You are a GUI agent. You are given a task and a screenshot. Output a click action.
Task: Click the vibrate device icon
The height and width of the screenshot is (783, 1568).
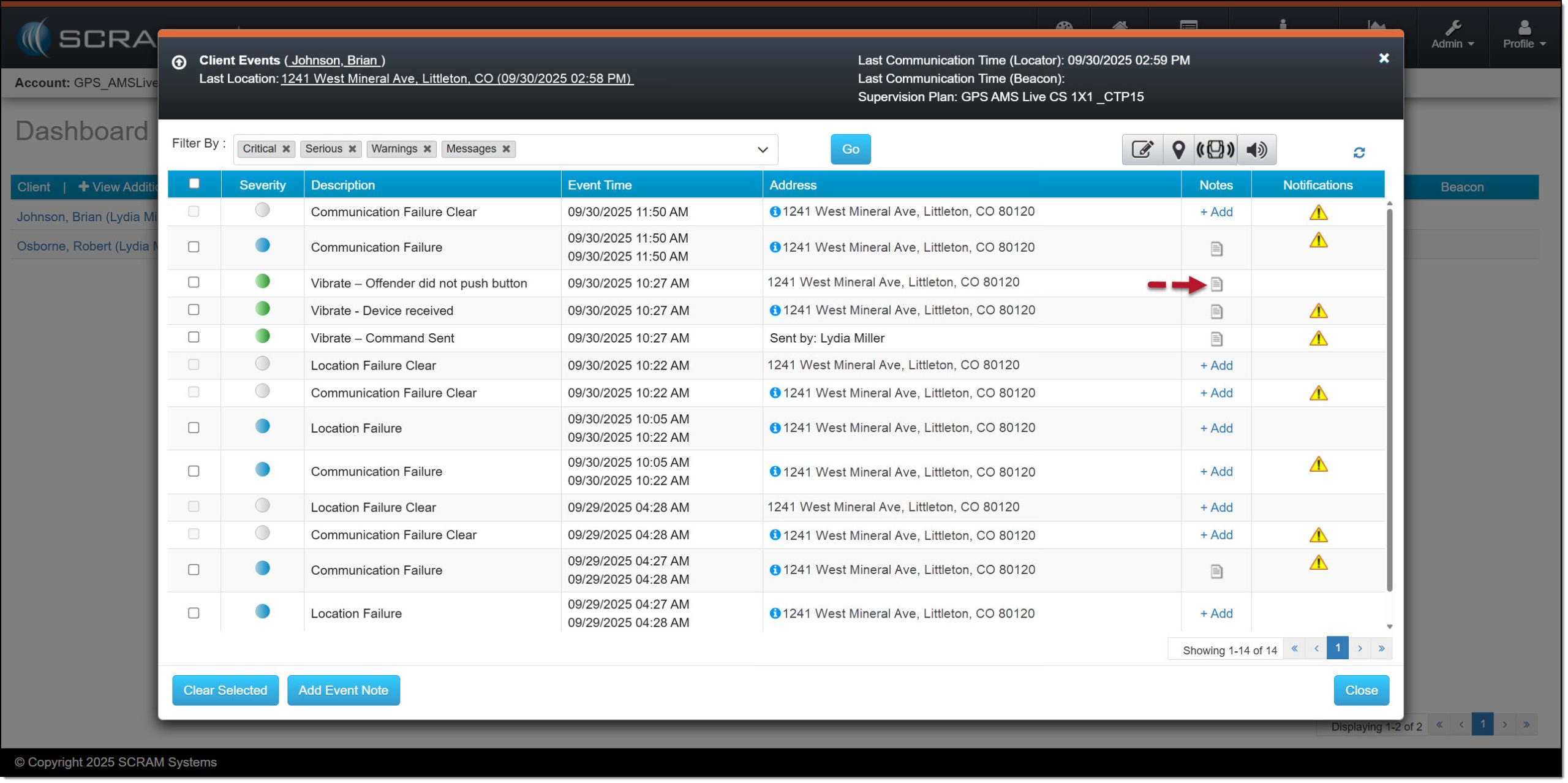tap(1215, 149)
